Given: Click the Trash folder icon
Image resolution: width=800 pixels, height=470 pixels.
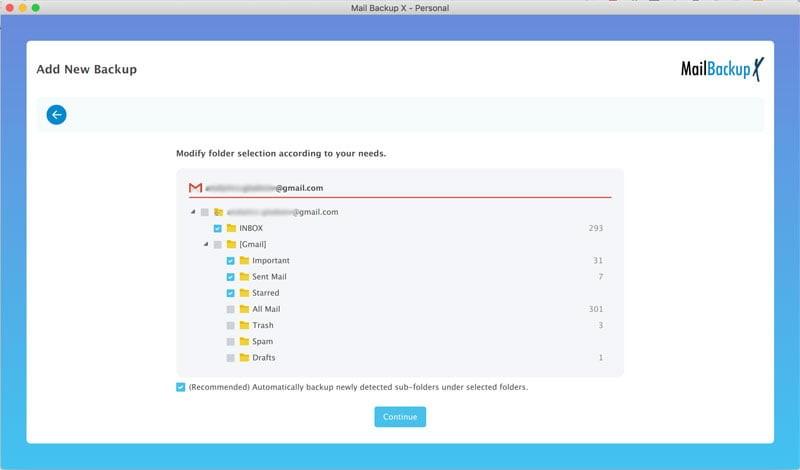Looking at the screenshot, I should coord(244,325).
